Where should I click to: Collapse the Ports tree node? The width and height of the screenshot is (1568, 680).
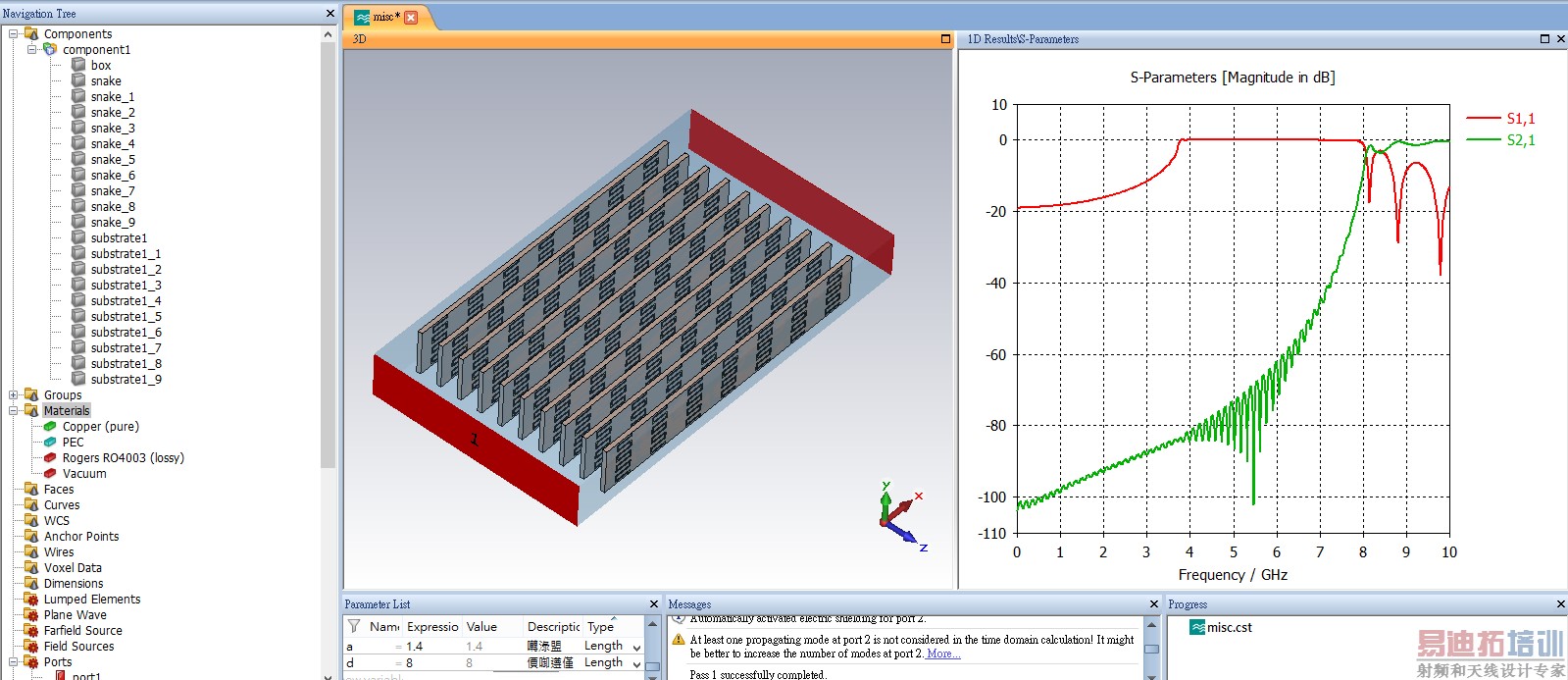[14, 661]
